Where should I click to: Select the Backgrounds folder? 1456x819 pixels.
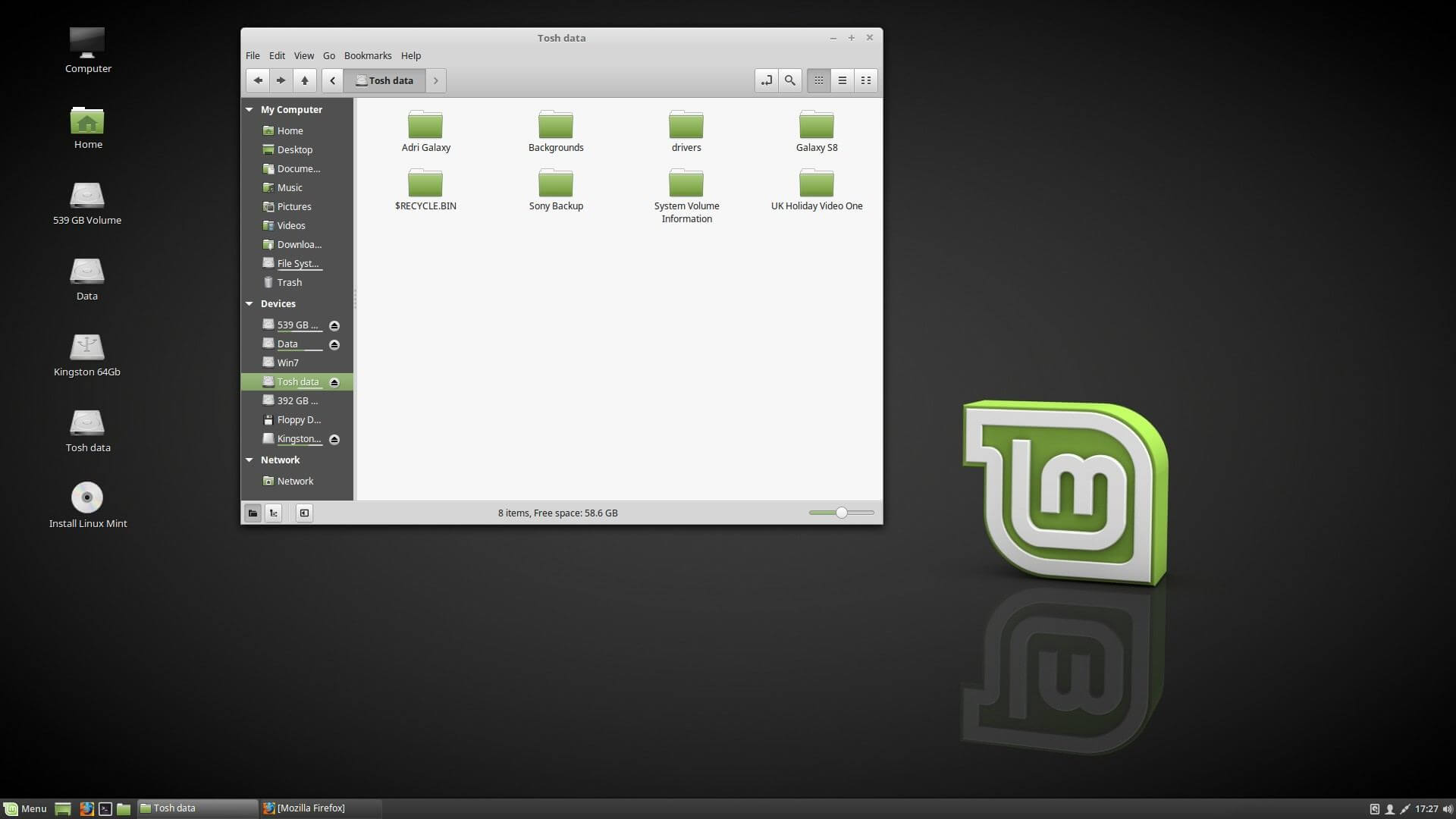coord(556,132)
